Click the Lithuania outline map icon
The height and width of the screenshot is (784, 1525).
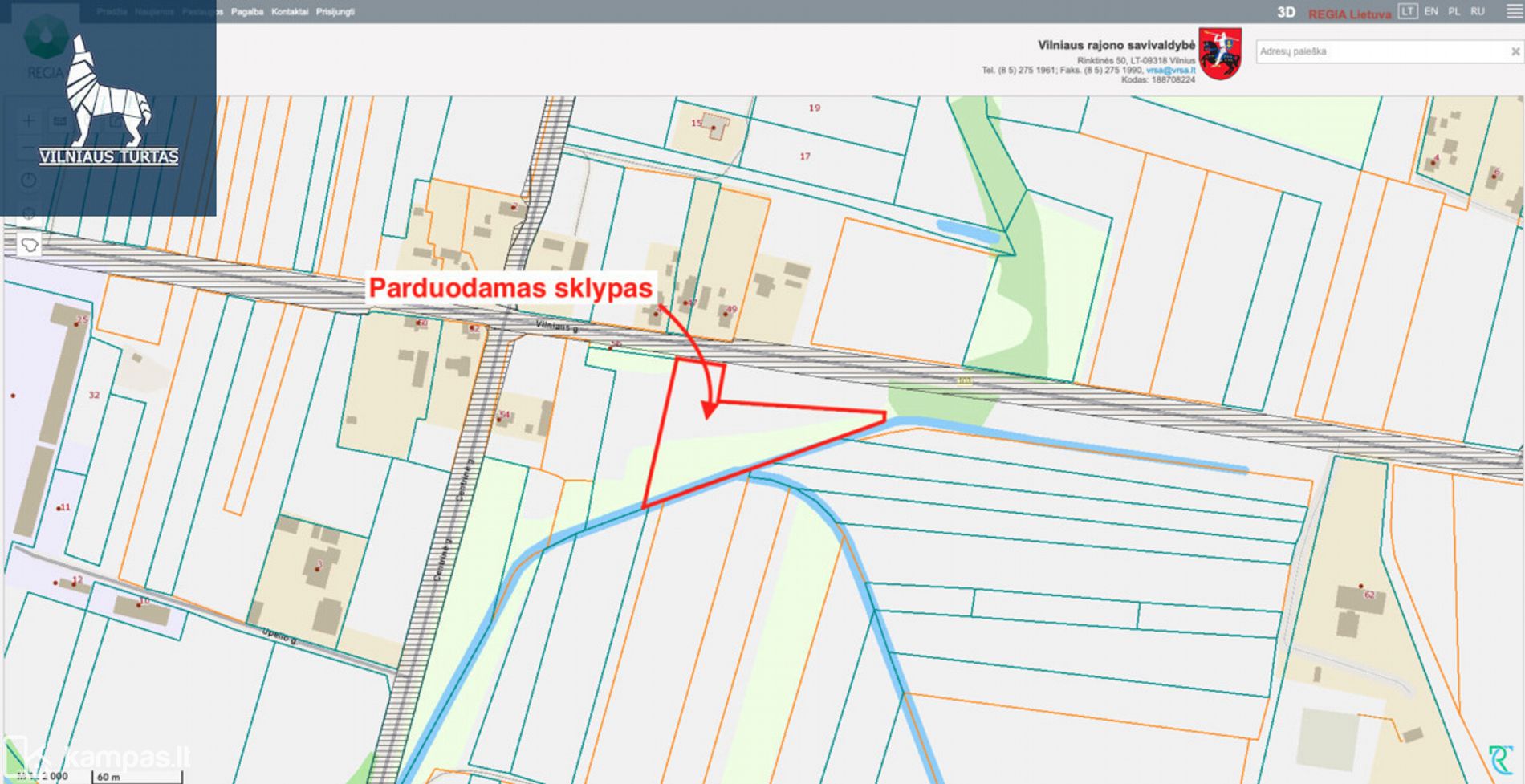(30, 245)
